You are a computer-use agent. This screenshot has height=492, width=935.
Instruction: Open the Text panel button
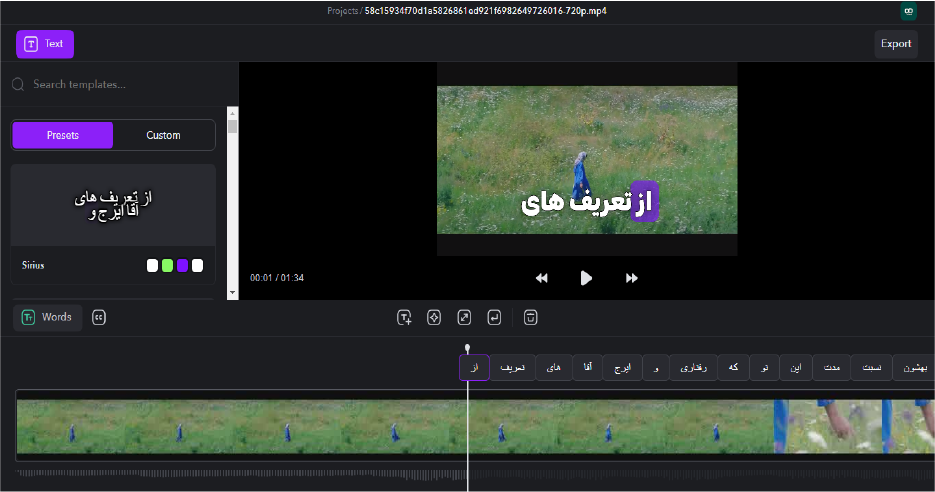pyautogui.click(x=45, y=44)
